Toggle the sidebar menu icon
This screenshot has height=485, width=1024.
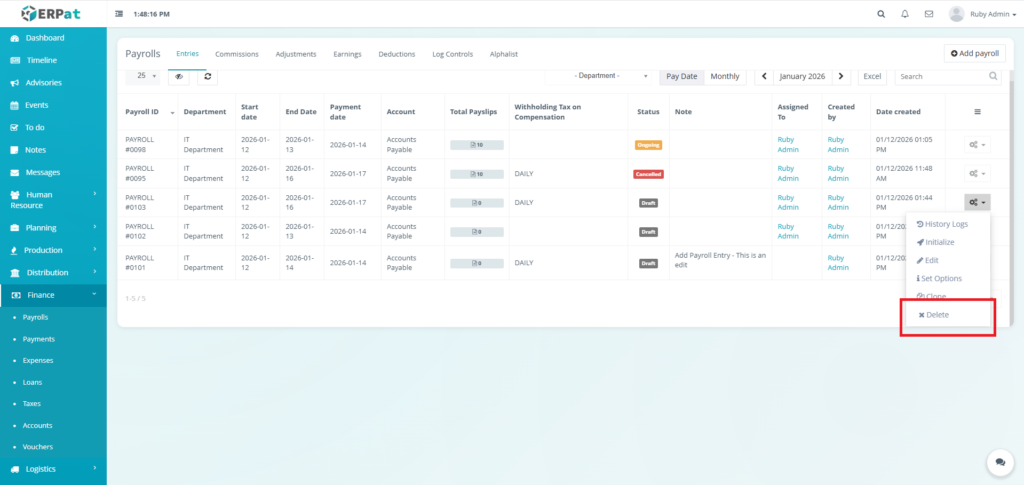120,14
